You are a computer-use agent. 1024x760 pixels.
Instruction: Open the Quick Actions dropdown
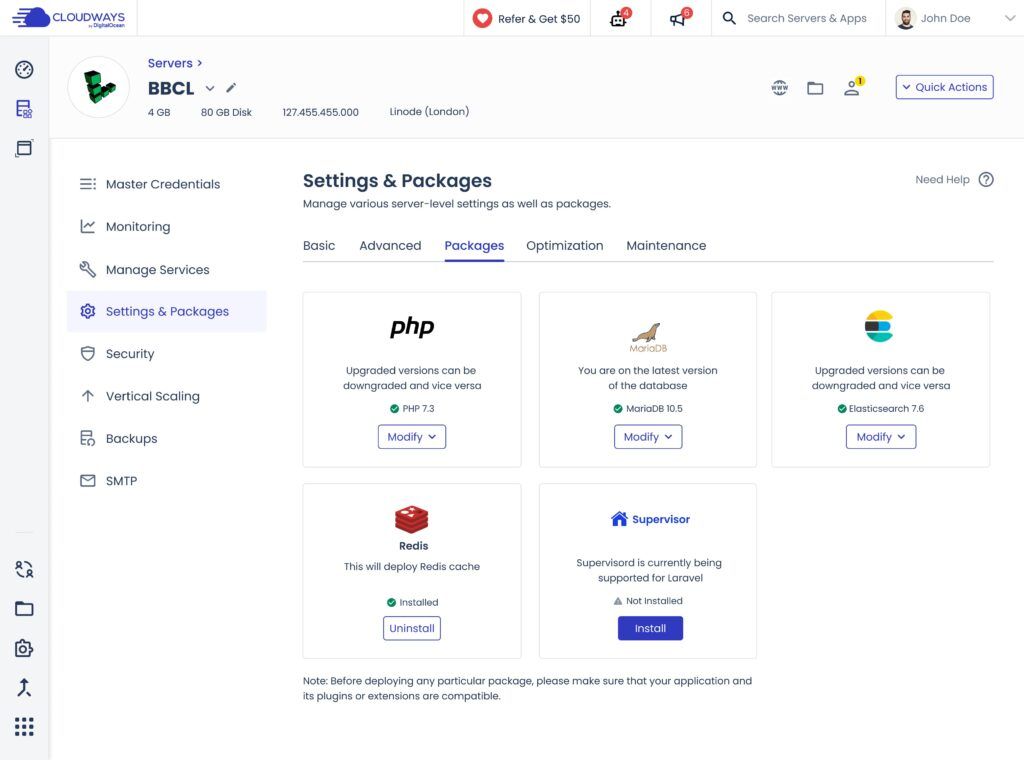(x=944, y=87)
